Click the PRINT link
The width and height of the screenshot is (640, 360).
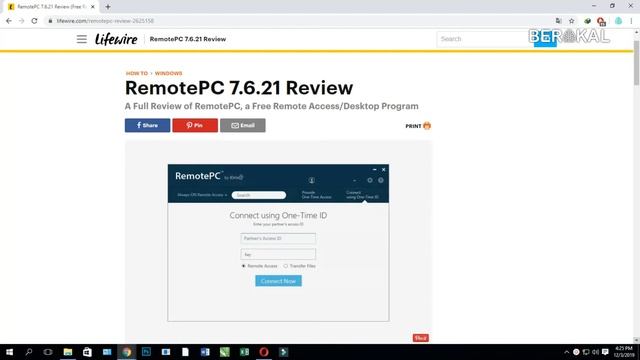click(x=413, y=126)
